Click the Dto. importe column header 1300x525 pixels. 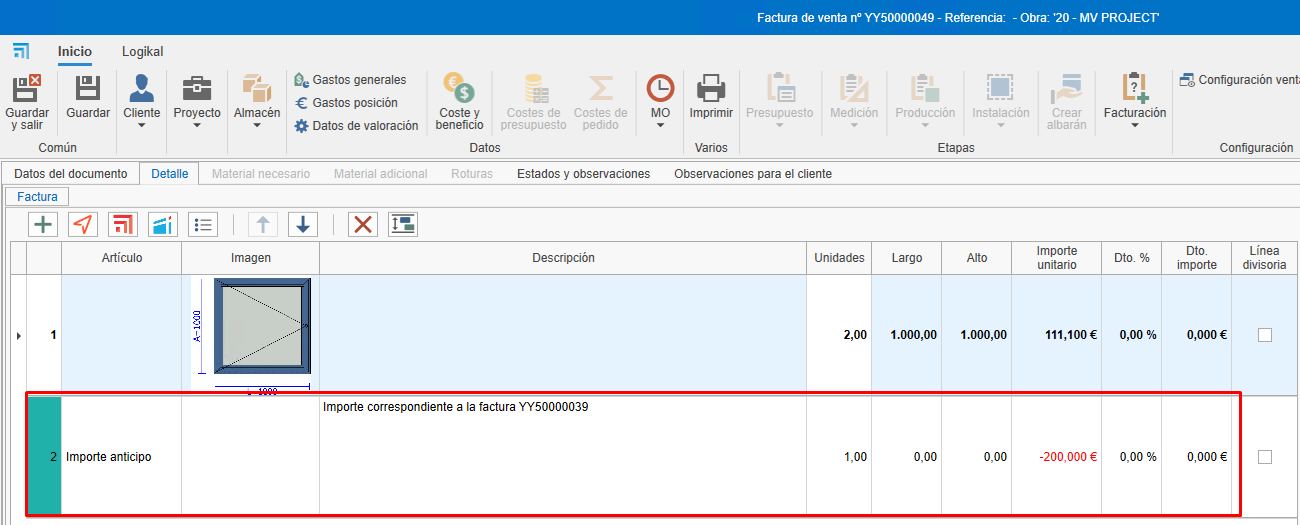(x=1196, y=258)
